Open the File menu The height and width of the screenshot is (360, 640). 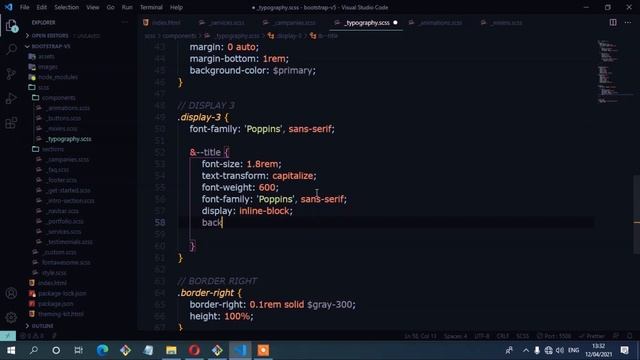point(24,7)
